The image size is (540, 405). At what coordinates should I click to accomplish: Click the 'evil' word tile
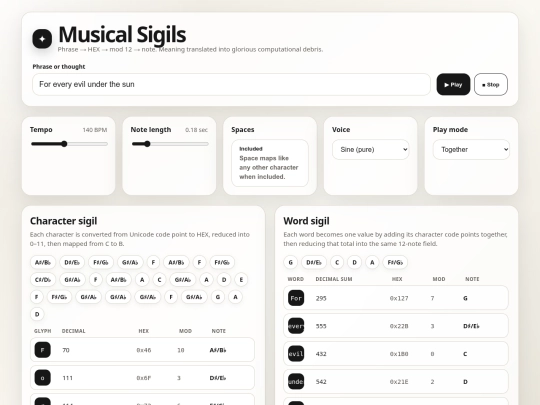pyautogui.click(x=296, y=354)
